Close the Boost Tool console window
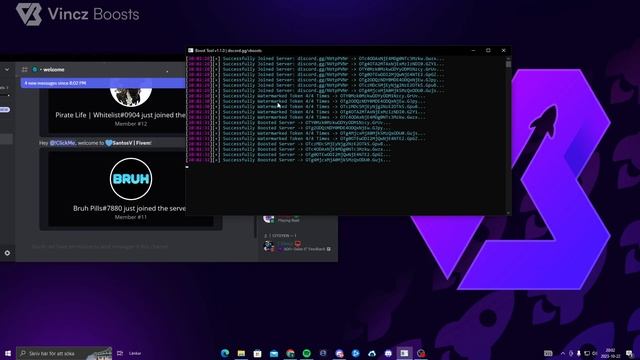Viewport: 640px width, 360px height. [503, 50]
